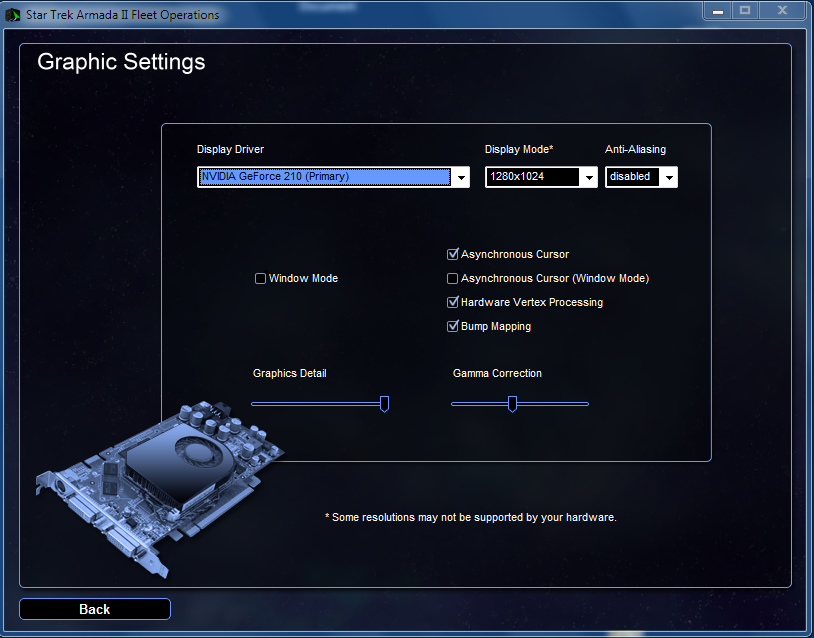This screenshot has height=638, width=814.
Task: Check Asynchronous Cursor (Window Mode) checkbox
Action: (452, 279)
